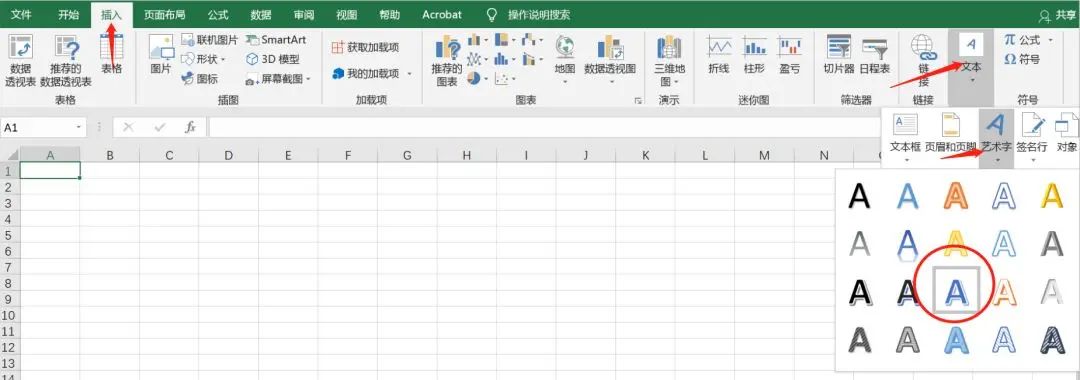Click the fx insert function icon
Viewport: 1080px width, 380px height.
point(191,127)
